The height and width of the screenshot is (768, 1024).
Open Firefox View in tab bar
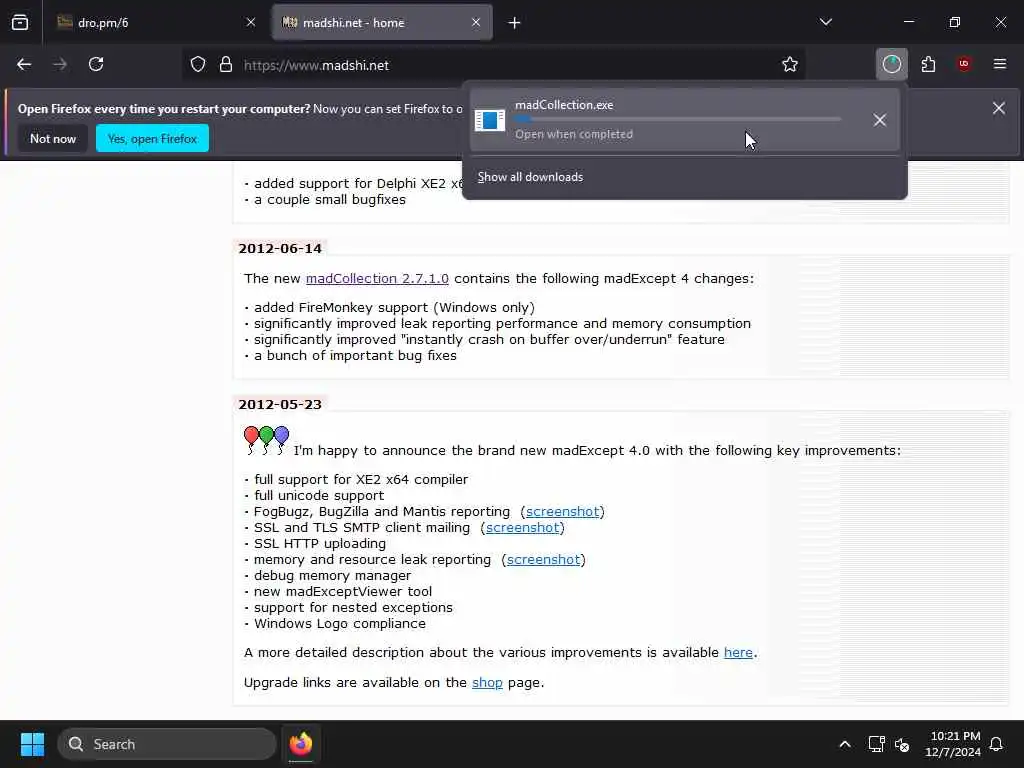[20, 23]
